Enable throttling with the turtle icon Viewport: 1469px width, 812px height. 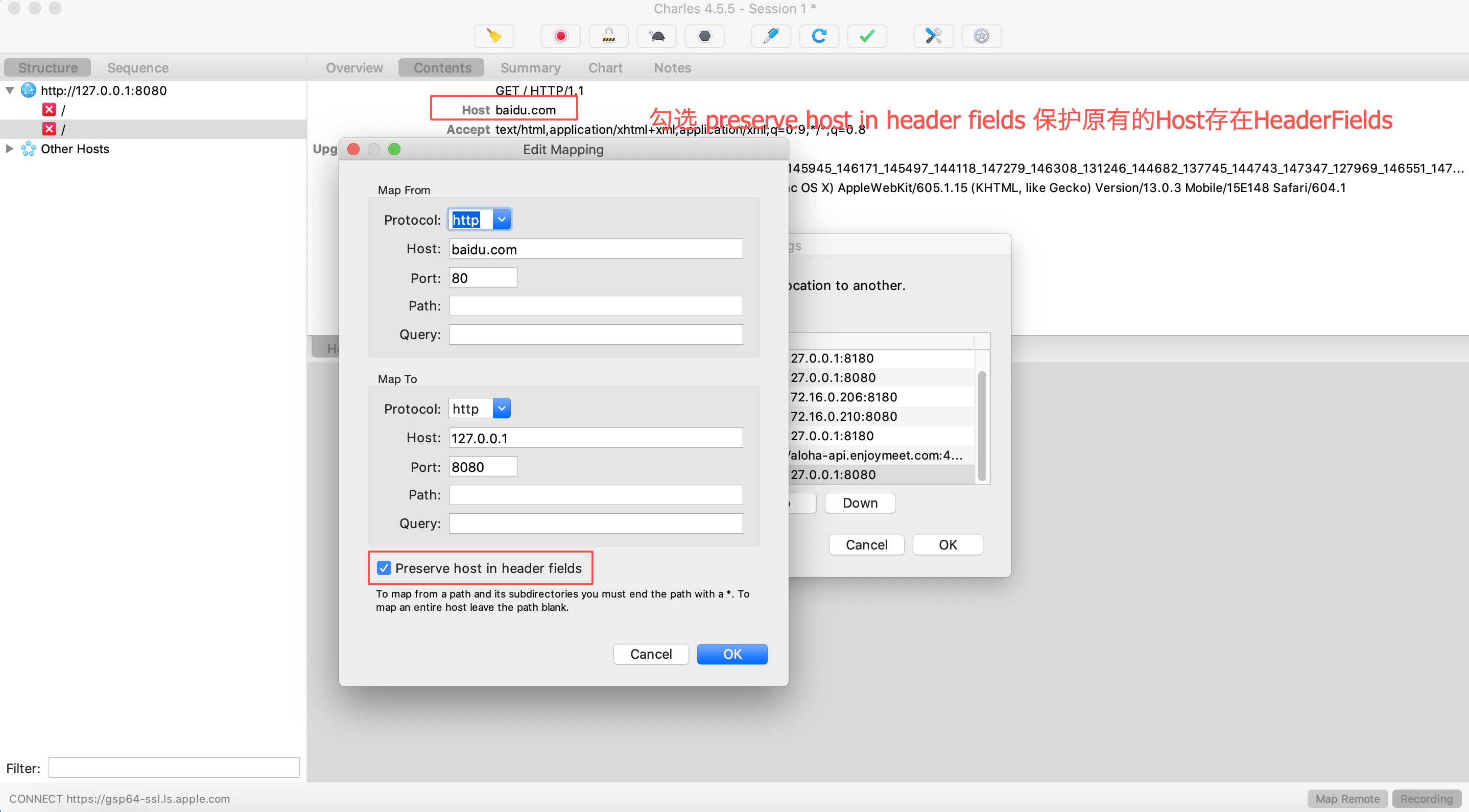click(656, 36)
